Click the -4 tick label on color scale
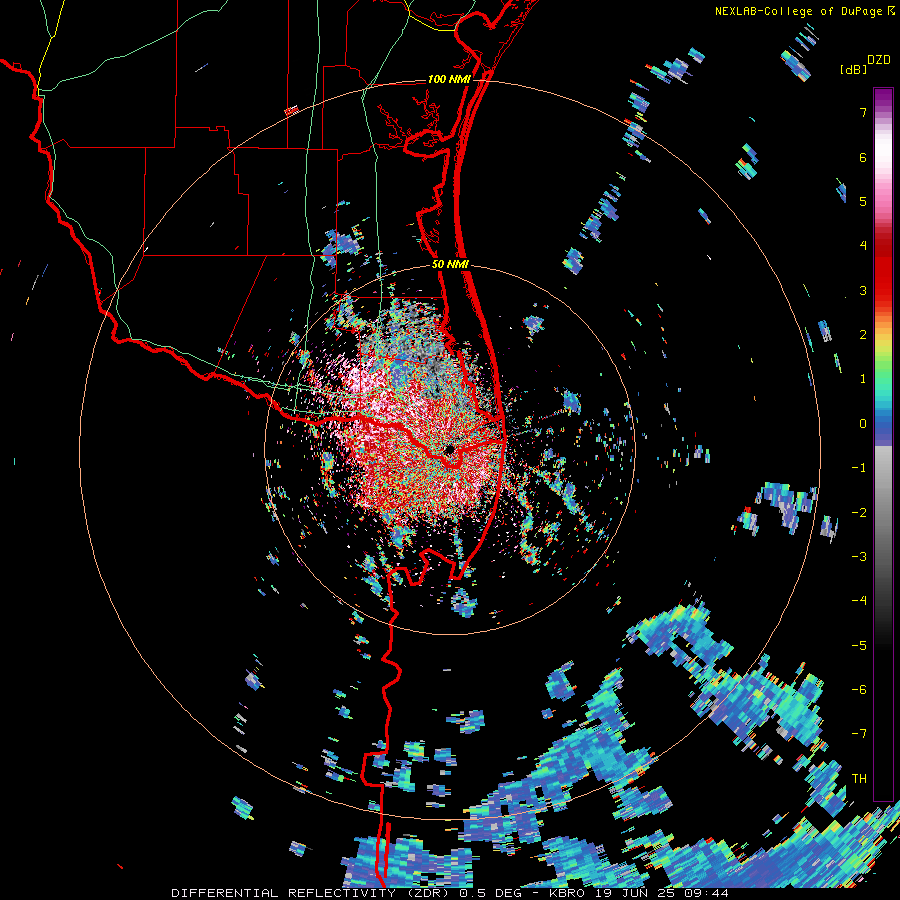This screenshot has height=900, width=900. click(859, 601)
